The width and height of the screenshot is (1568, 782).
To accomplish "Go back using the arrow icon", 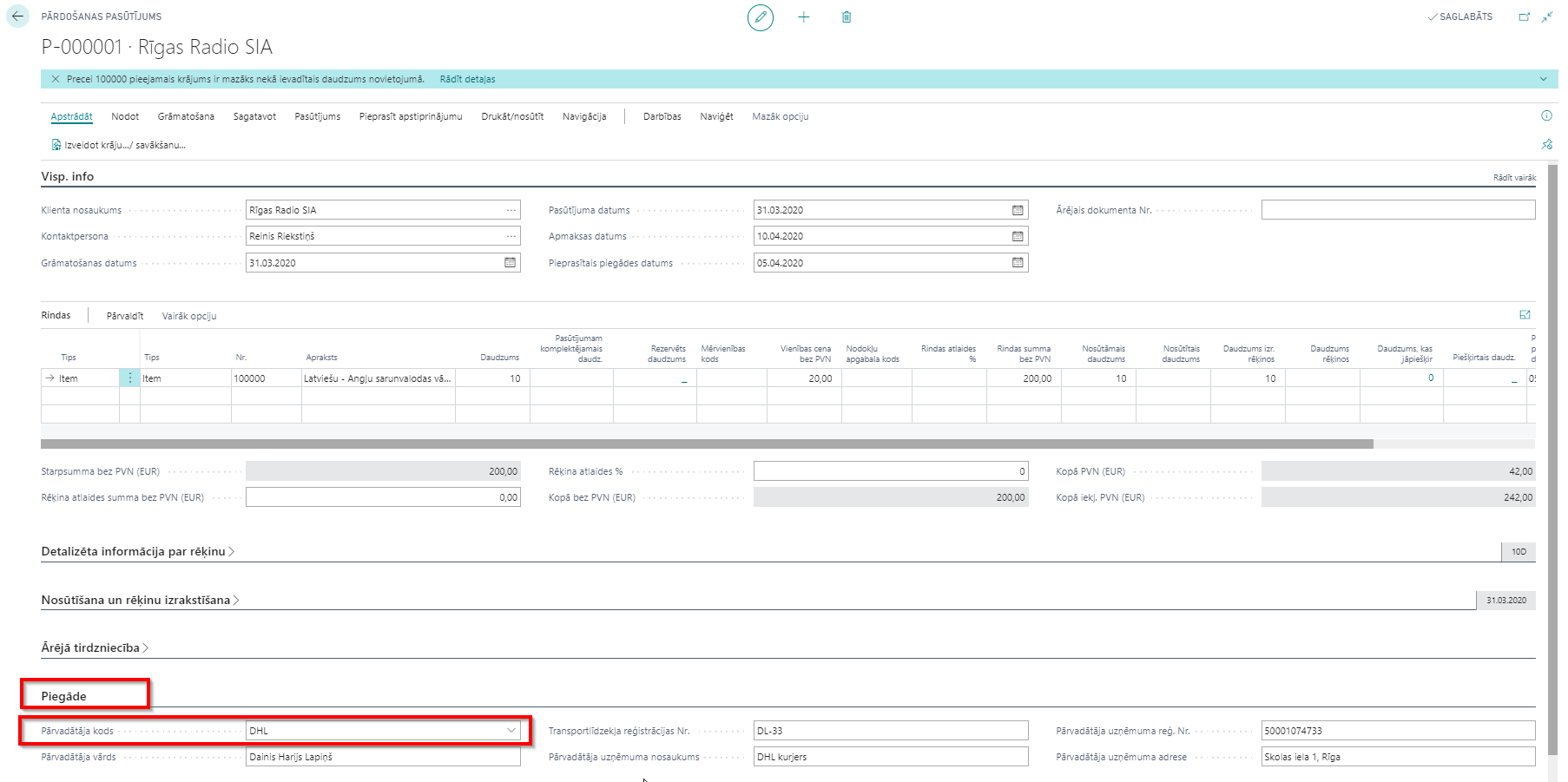I will [x=17, y=16].
